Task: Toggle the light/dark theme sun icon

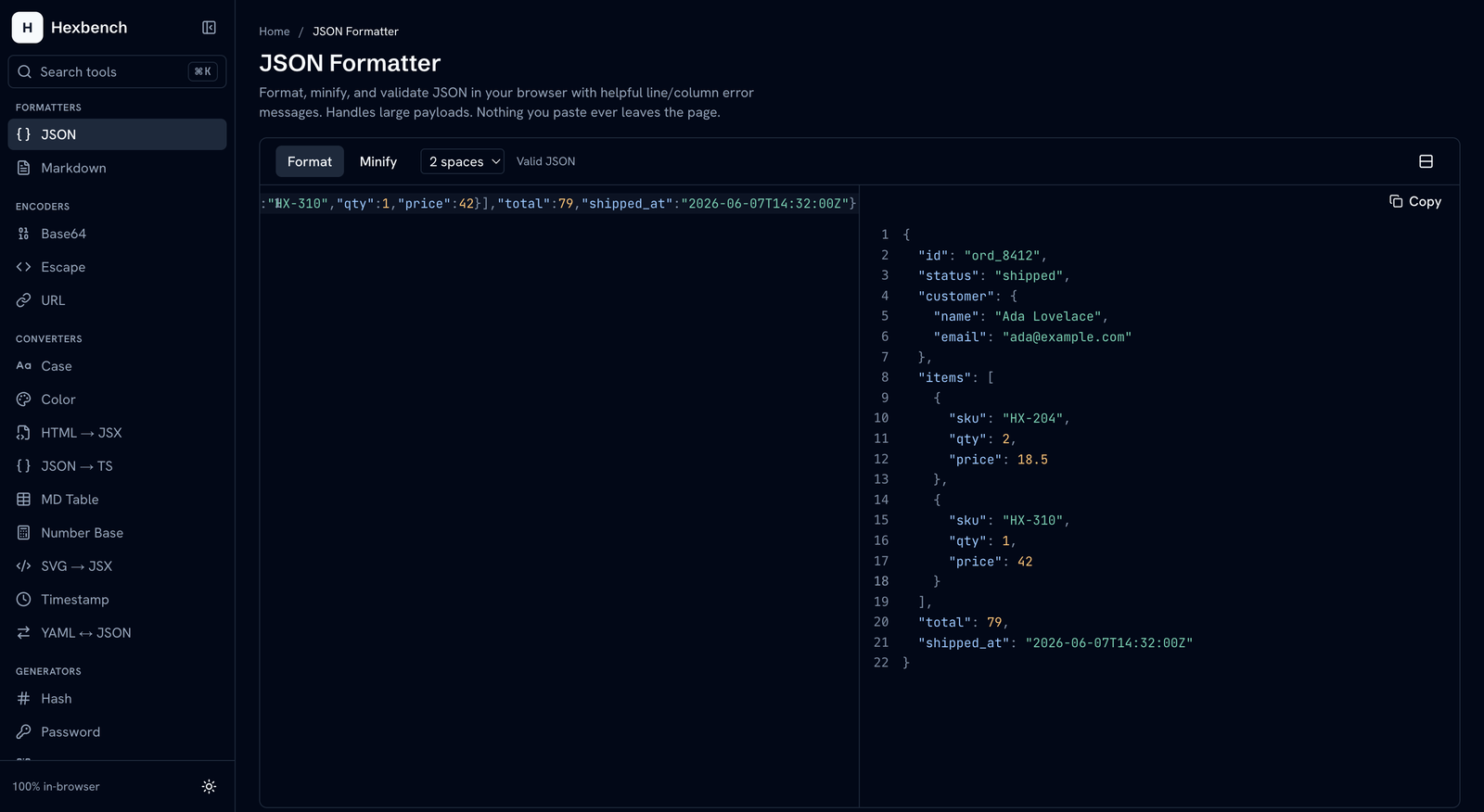Action: 209,786
